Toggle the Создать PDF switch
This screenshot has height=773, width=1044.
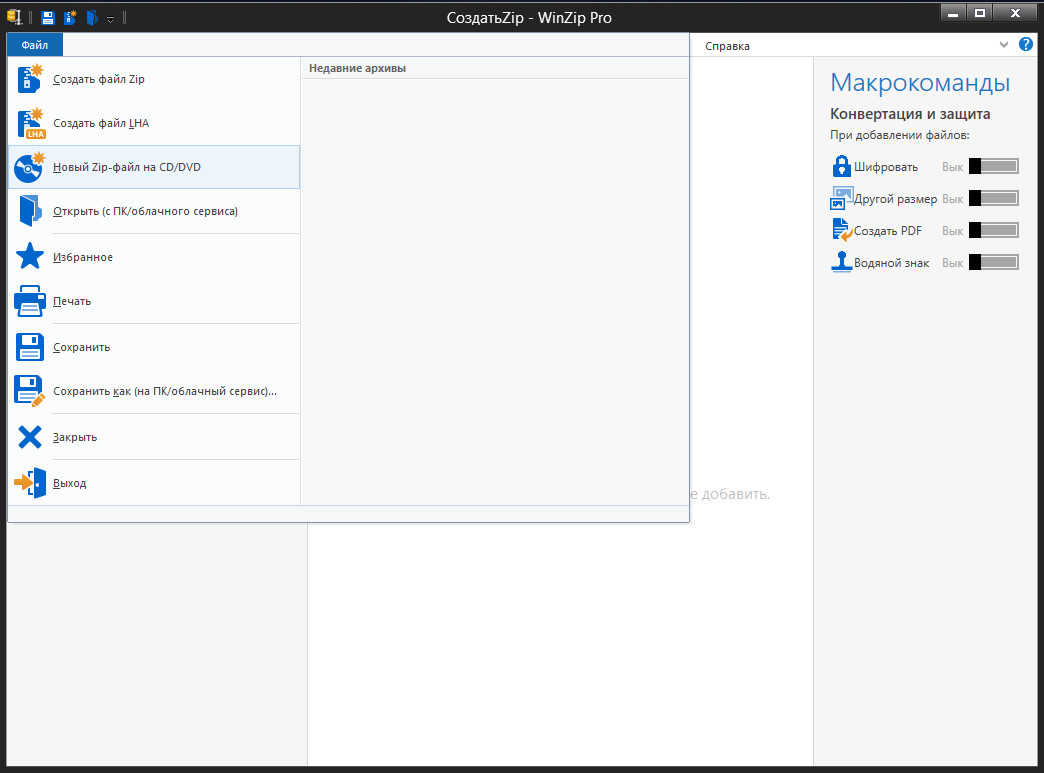[x=993, y=230]
